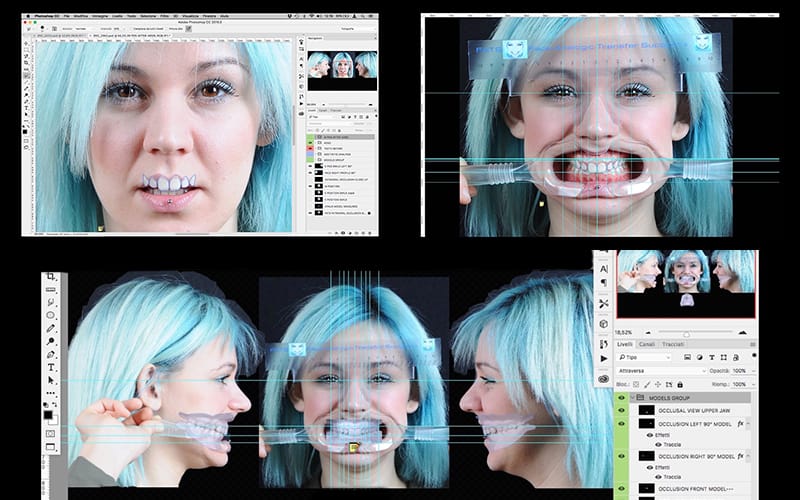Select the Crop tool in the bottom-left toolbar
Screen dimensions: 800x500
click(x=51, y=276)
